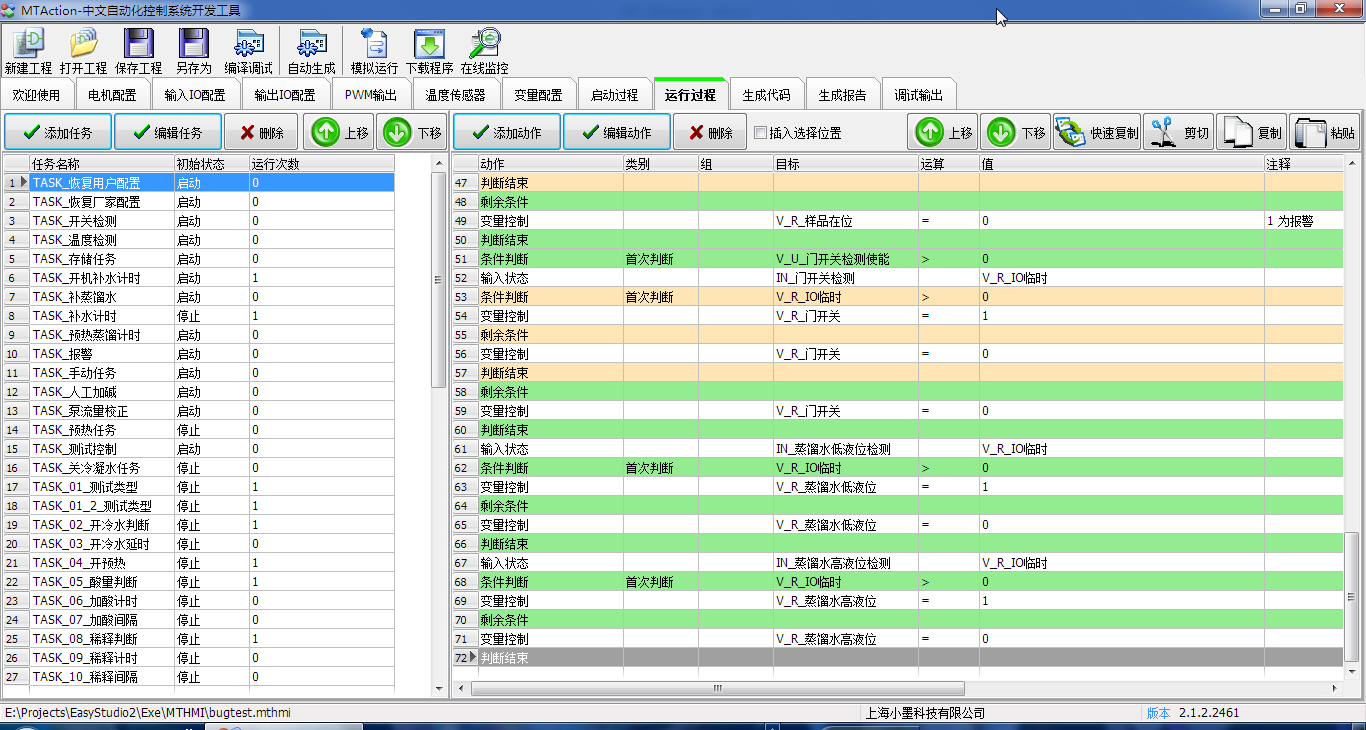Image resolution: width=1366 pixels, height=730 pixels.
Task: Switch to the 电机配置 tab
Action: pyautogui.click(x=112, y=95)
